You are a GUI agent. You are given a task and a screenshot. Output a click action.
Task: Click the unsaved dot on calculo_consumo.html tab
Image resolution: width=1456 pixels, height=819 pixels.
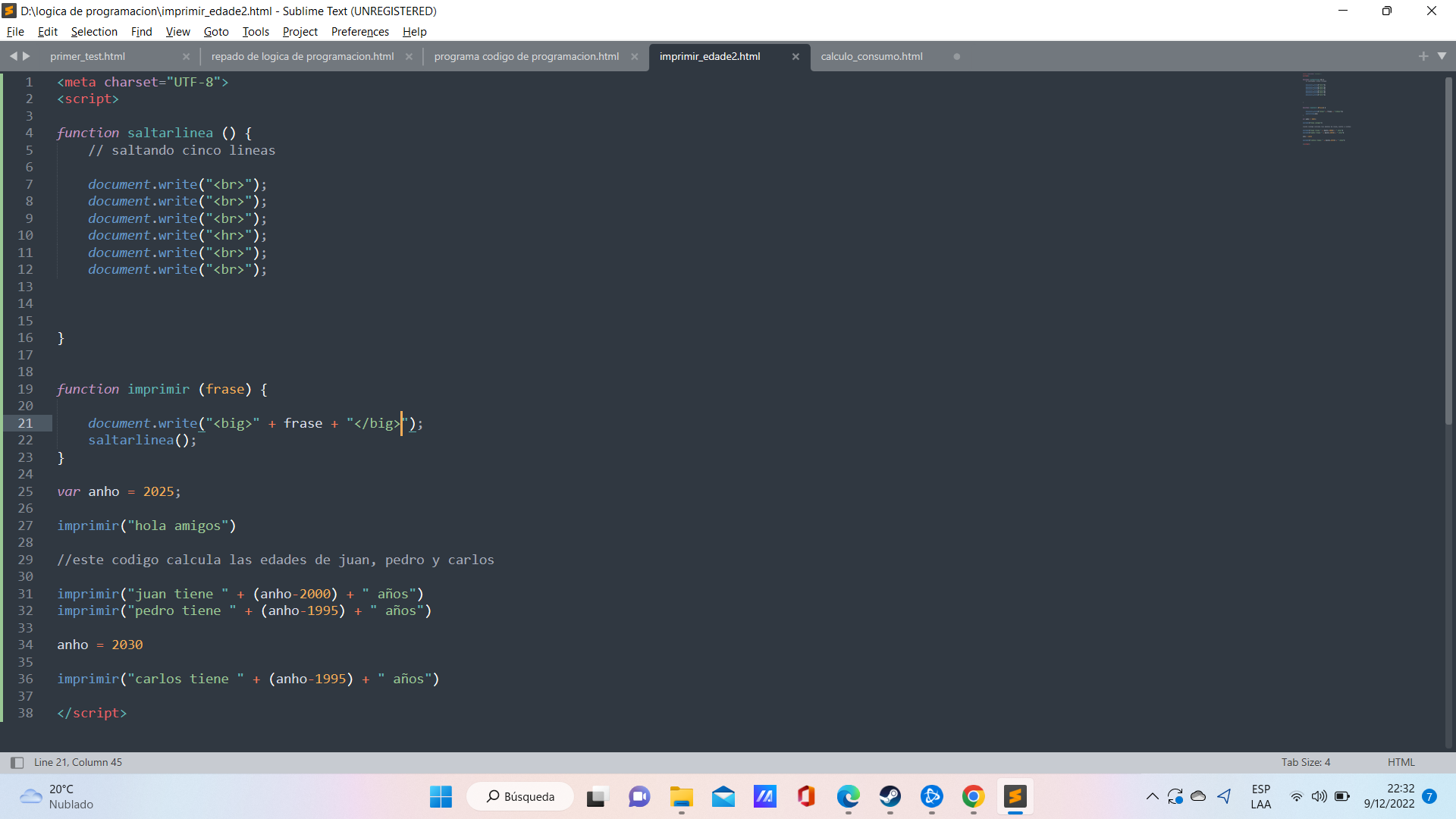[x=956, y=56]
